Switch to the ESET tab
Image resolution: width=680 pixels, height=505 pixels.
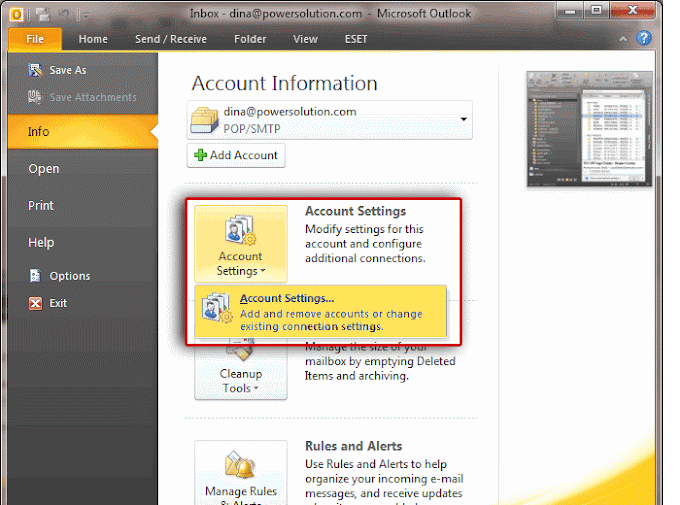pos(356,39)
